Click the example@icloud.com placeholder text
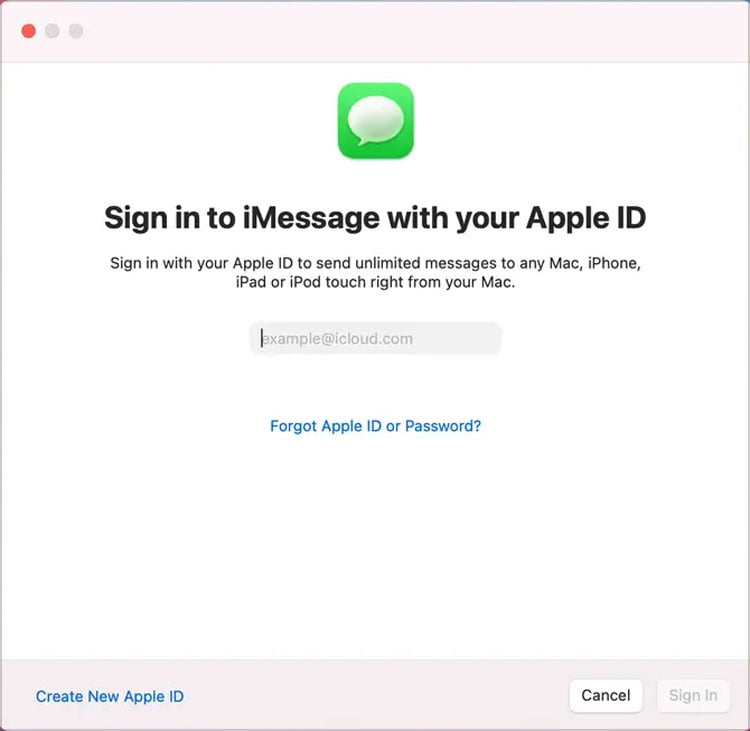Viewport: 750px width, 731px height. [x=337, y=339]
